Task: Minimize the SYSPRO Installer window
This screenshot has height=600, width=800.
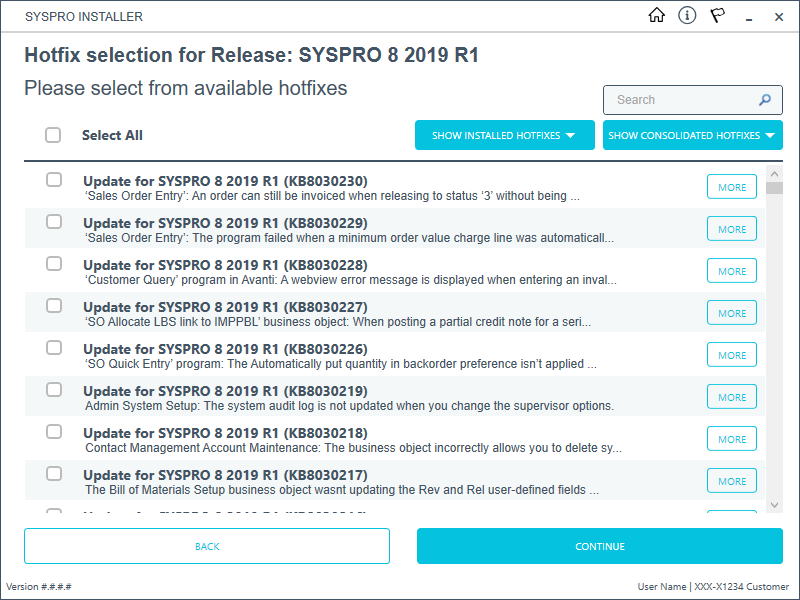Action: coord(748,17)
